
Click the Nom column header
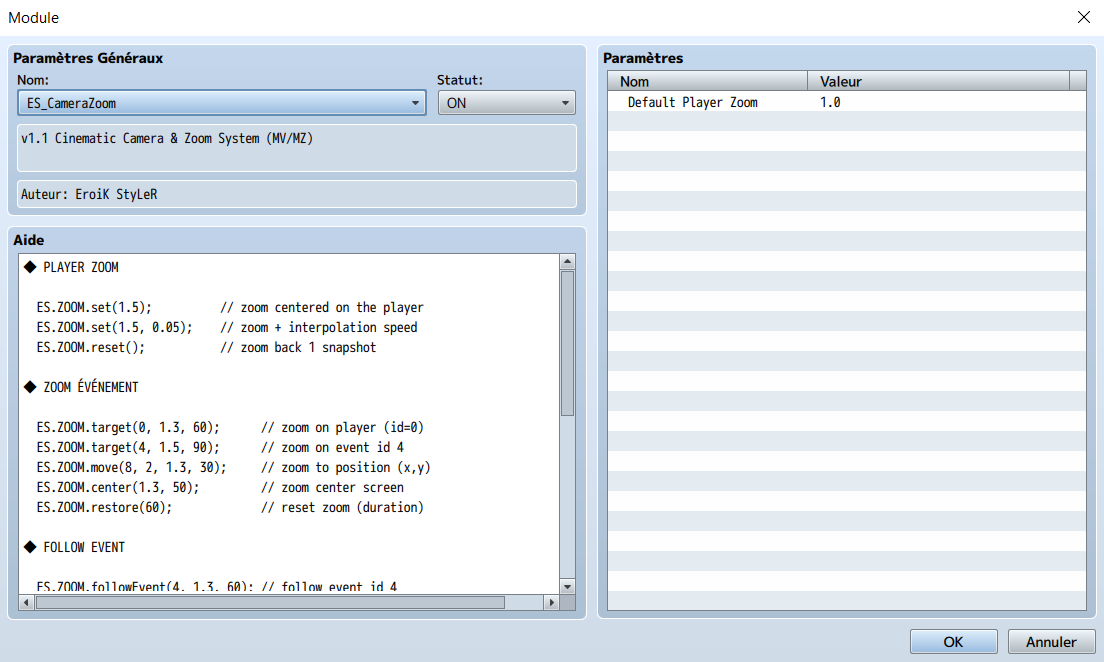(708, 81)
